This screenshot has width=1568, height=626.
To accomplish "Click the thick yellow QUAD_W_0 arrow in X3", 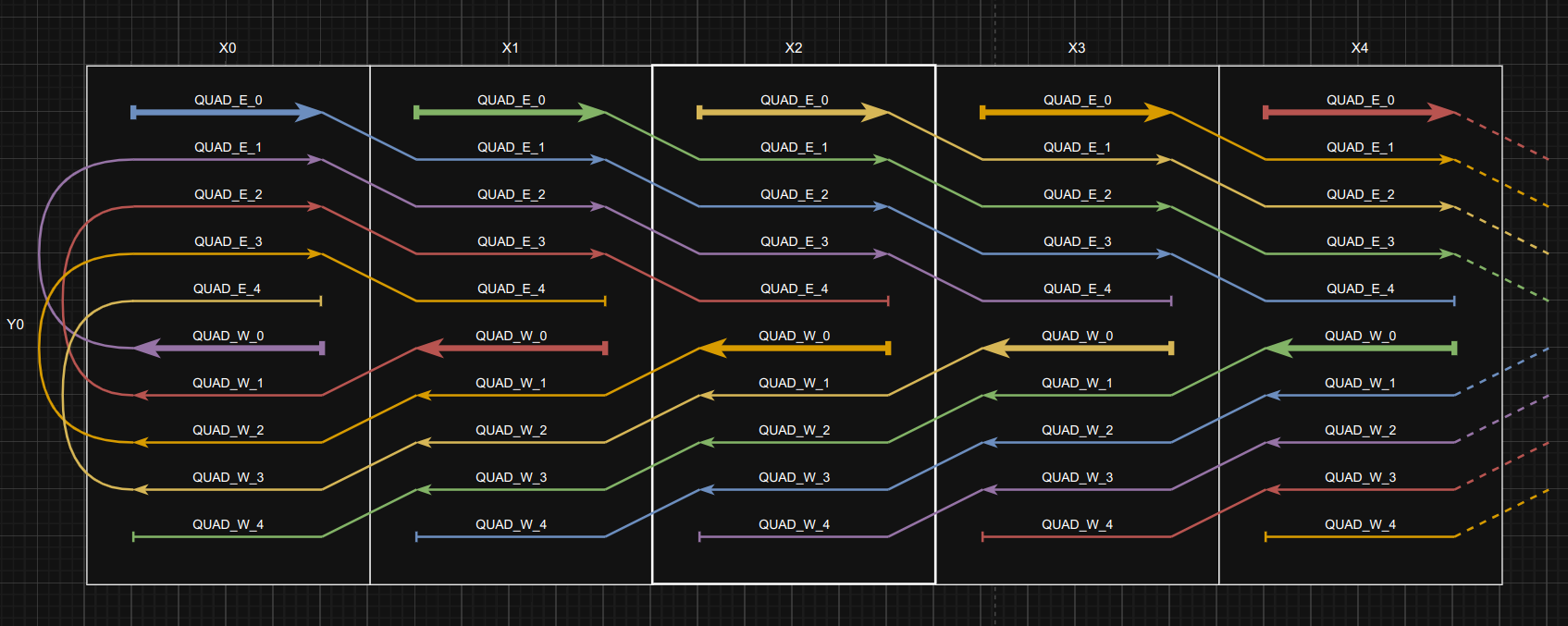I will click(1078, 349).
